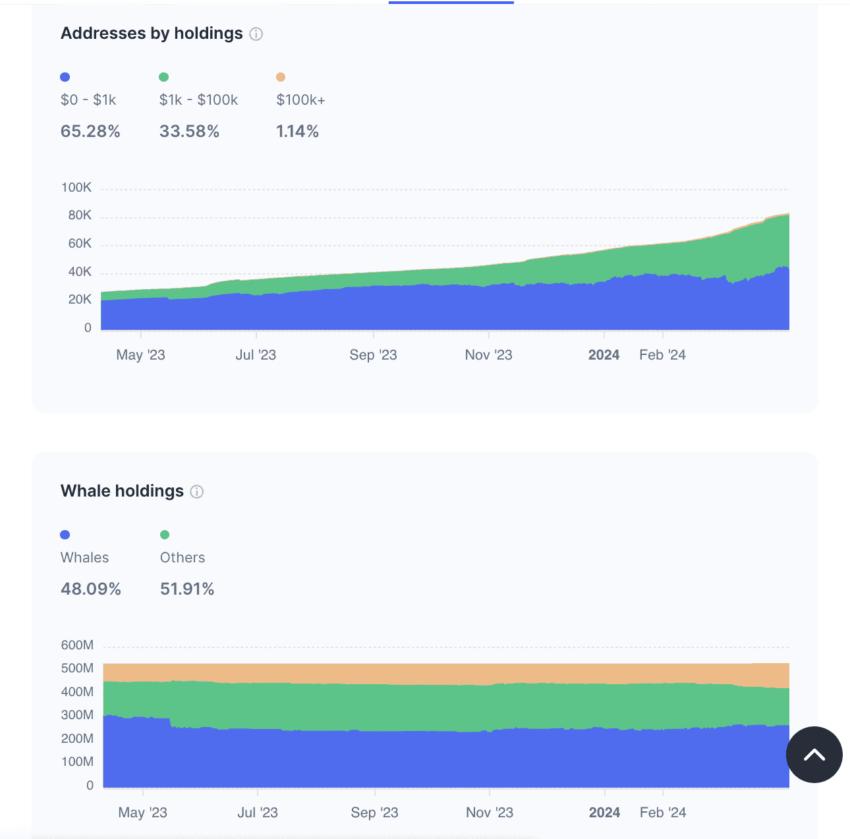Select the Whale holdings section header

pos(120,490)
